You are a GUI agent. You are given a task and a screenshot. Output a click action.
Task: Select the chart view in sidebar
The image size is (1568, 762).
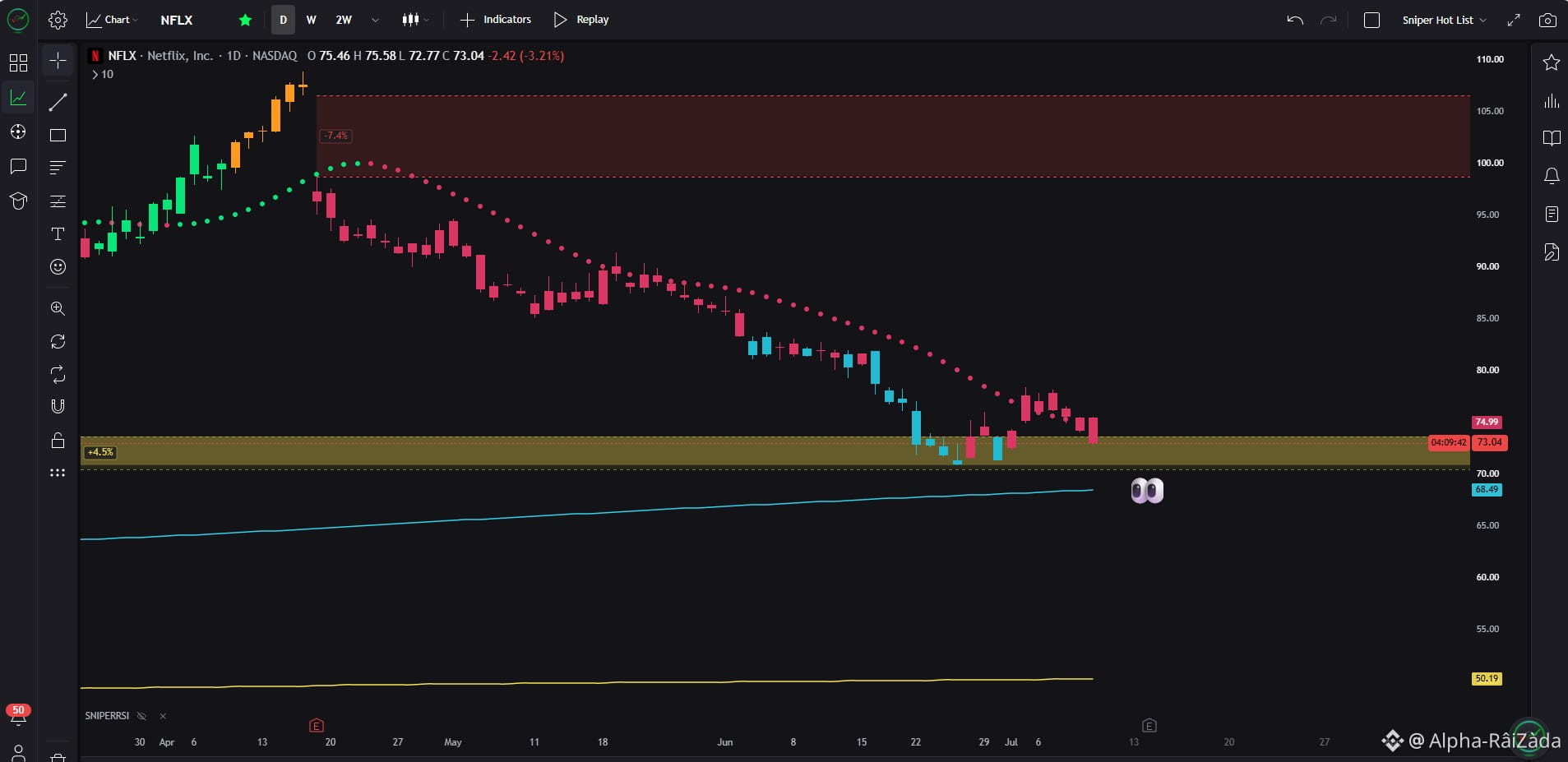[x=18, y=98]
